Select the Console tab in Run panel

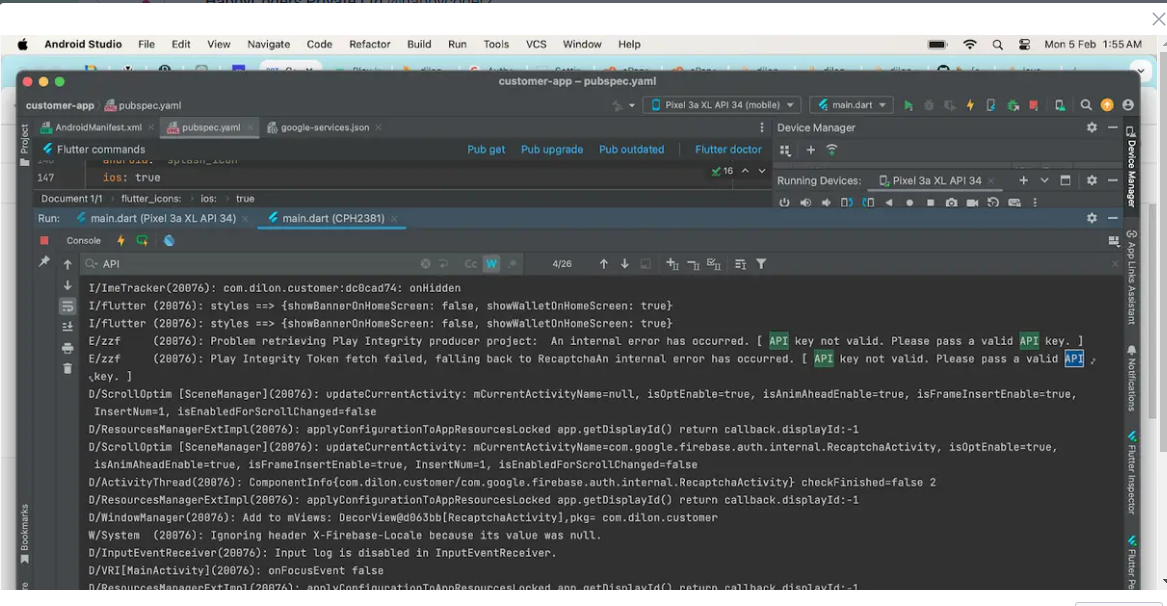coord(83,240)
